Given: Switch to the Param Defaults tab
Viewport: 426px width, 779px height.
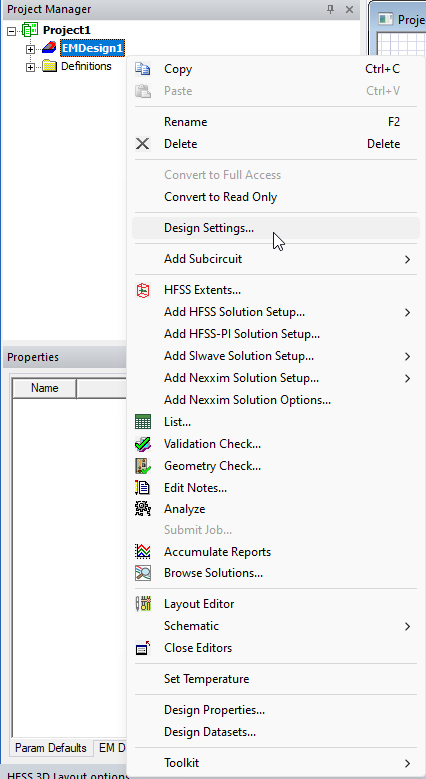Looking at the screenshot, I should coord(51,748).
